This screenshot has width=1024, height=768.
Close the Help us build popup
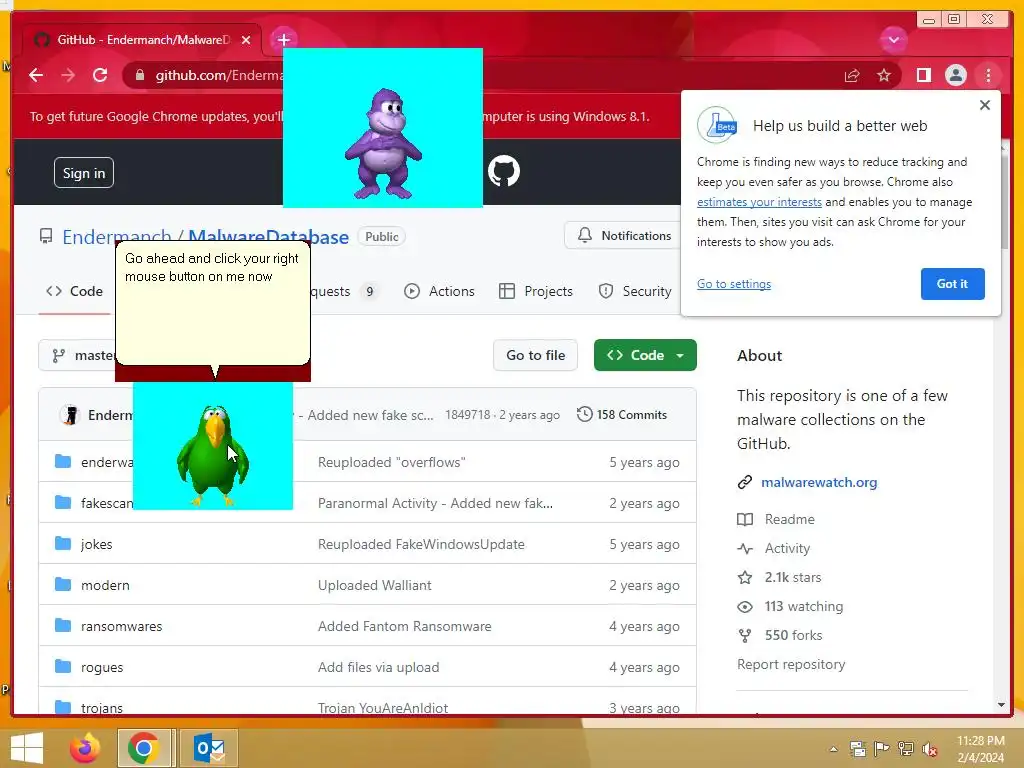coord(985,105)
